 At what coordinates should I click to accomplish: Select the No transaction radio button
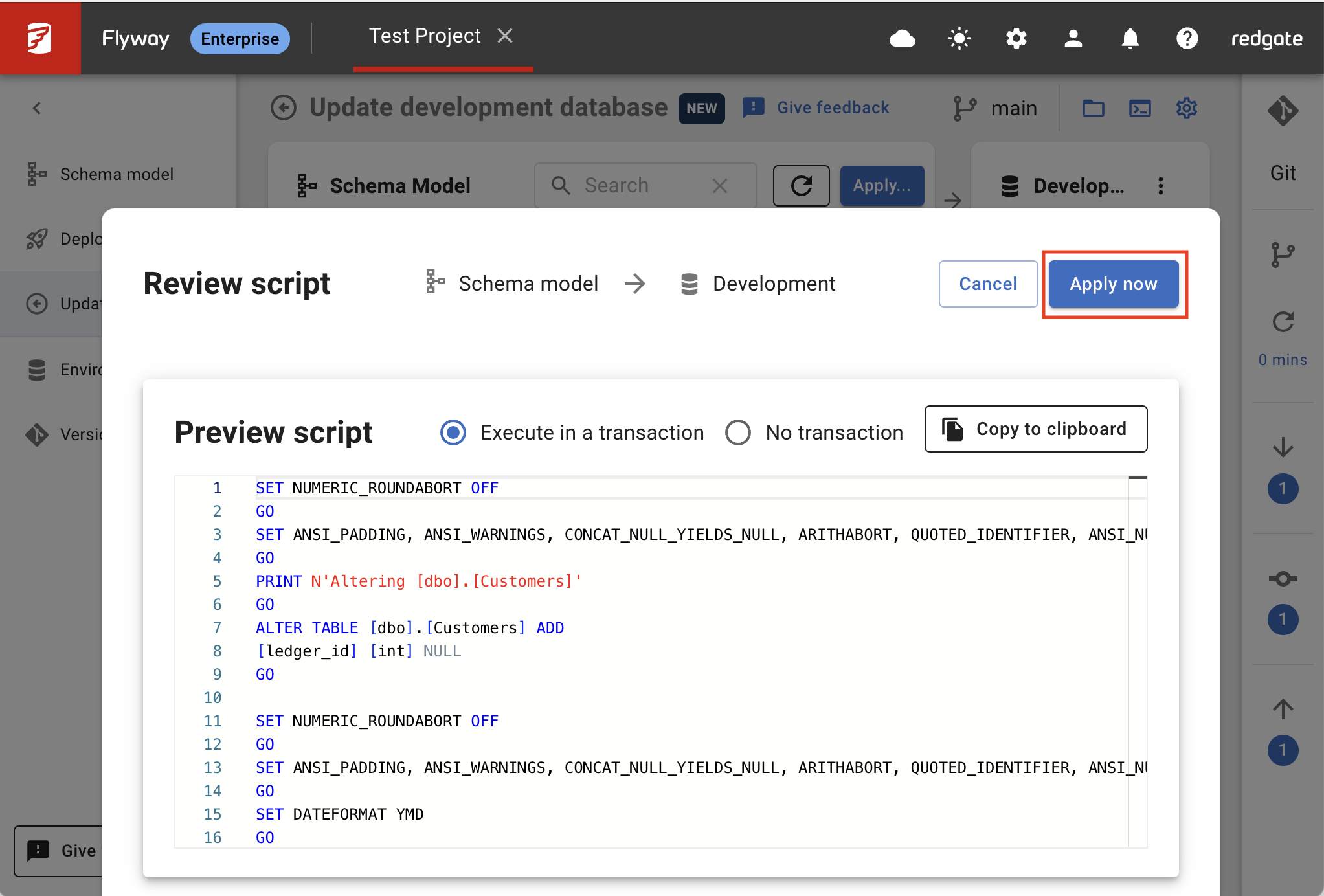(x=737, y=432)
